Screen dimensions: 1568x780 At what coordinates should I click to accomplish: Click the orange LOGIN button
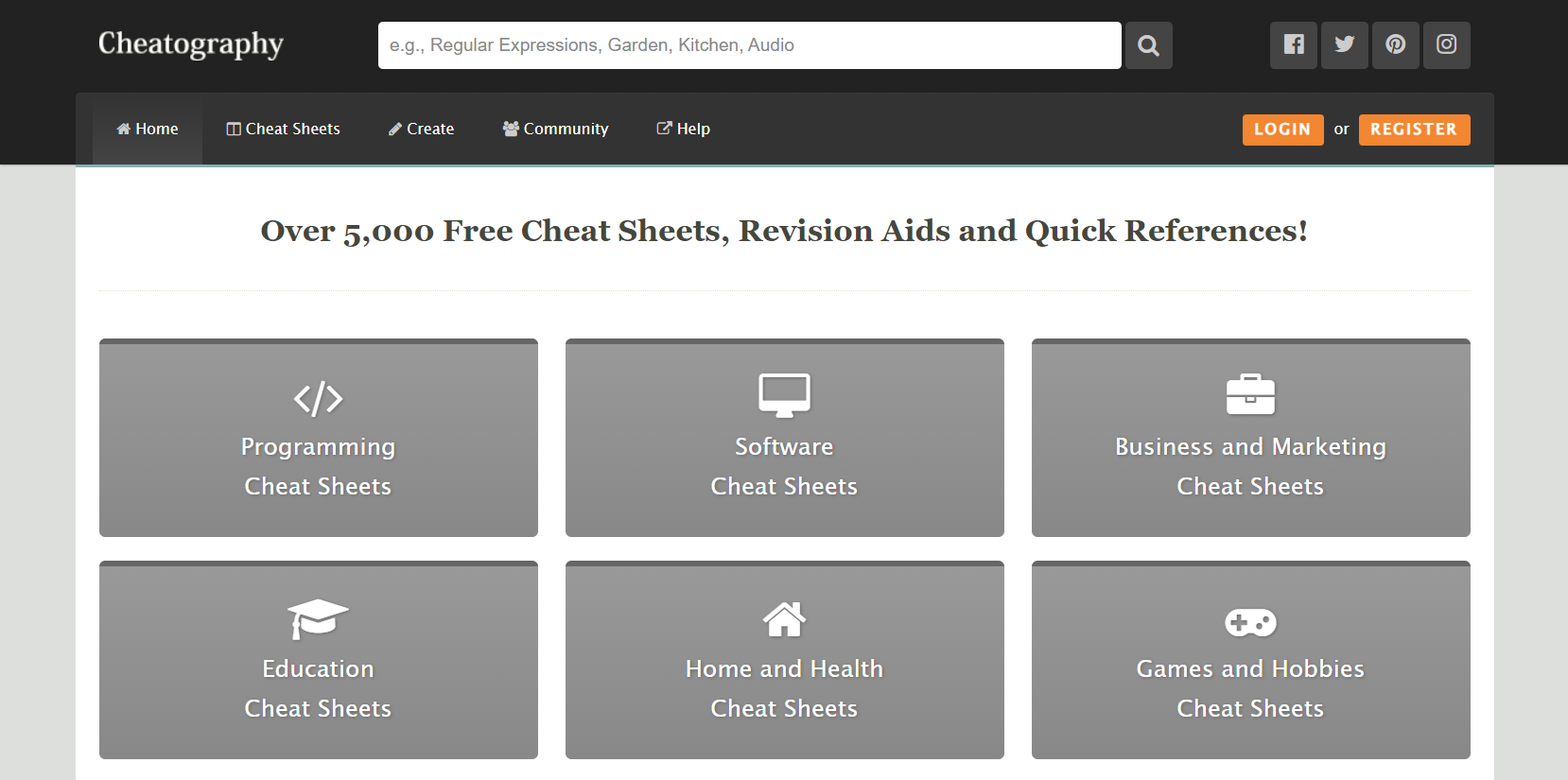(1282, 130)
